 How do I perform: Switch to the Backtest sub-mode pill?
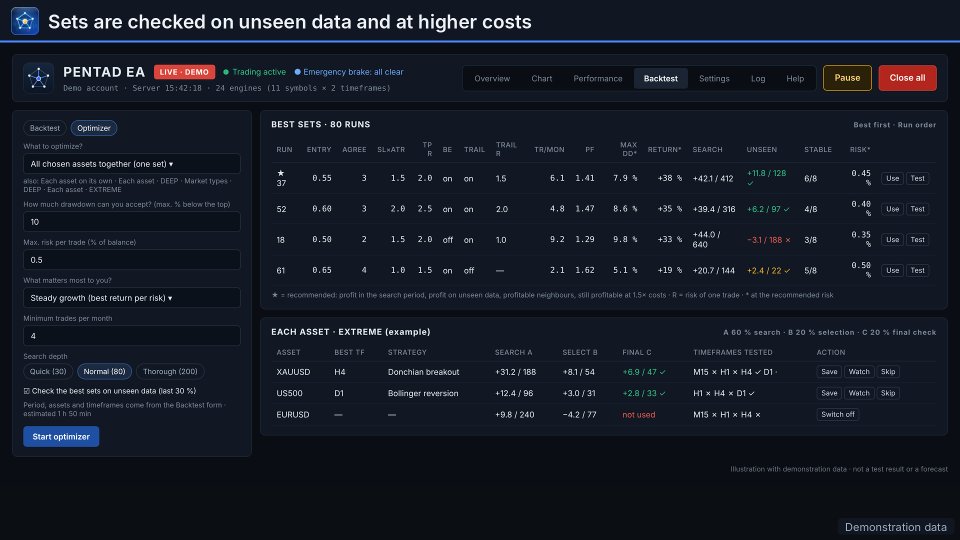click(x=45, y=128)
